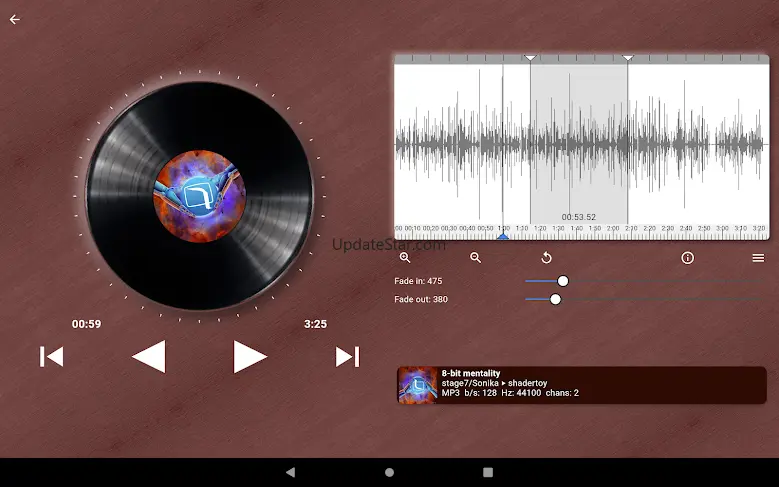Open the track info icon
Screen dimensions: 779x487
click(x=688, y=258)
